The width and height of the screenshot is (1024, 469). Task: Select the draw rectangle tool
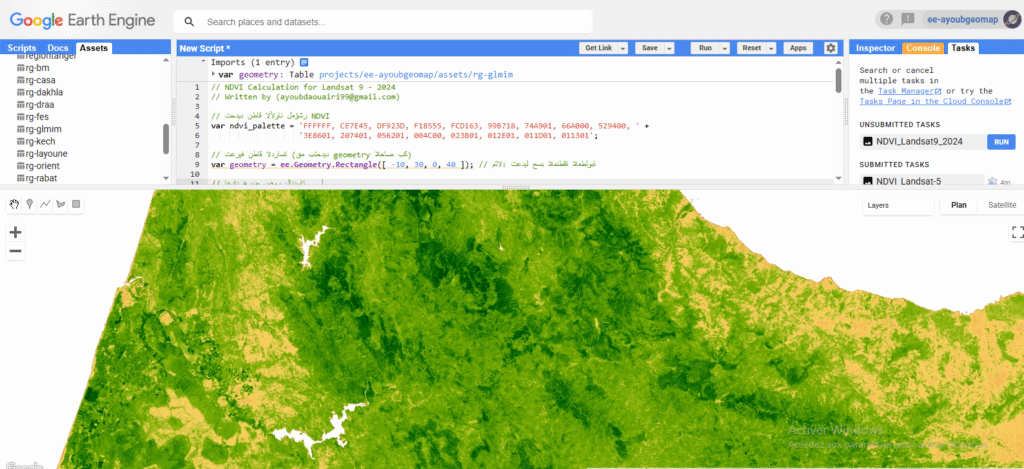[x=76, y=204]
